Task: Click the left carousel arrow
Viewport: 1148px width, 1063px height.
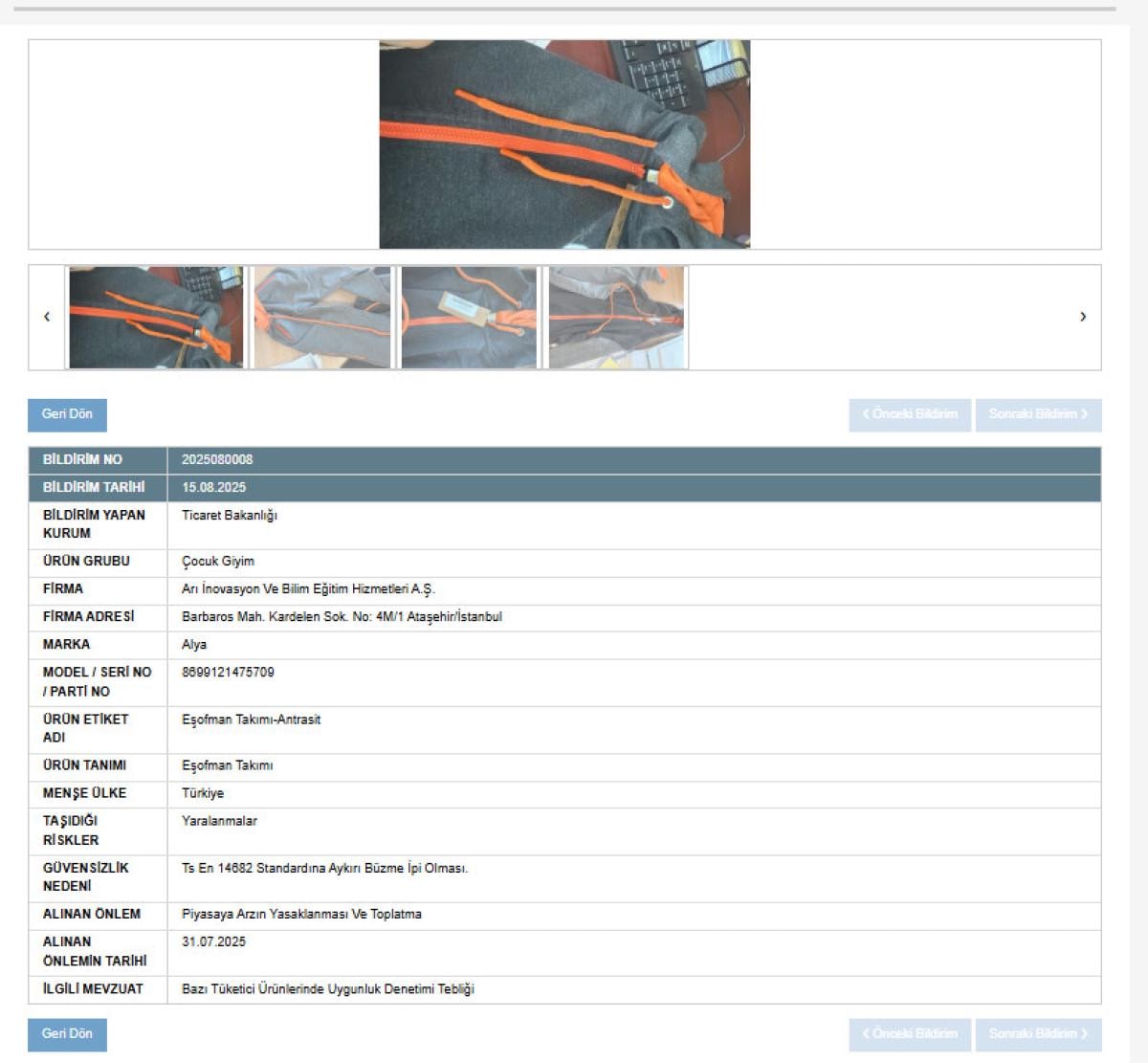Action: click(x=47, y=317)
